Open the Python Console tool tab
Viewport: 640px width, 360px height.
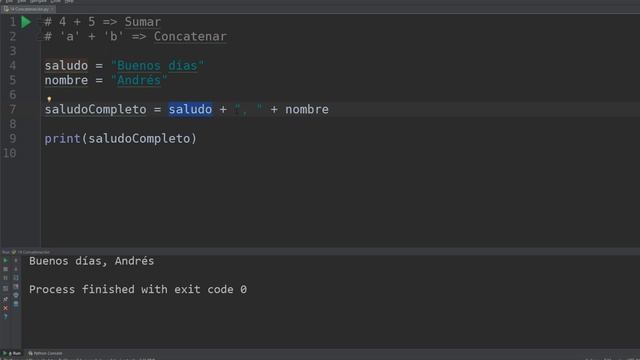(45, 353)
